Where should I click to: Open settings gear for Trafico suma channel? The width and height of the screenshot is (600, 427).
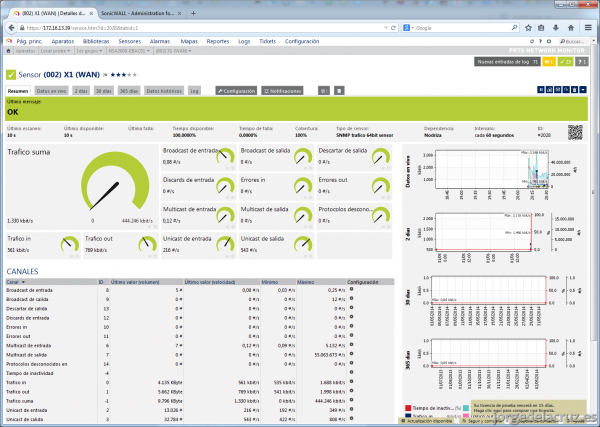tap(351, 400)
